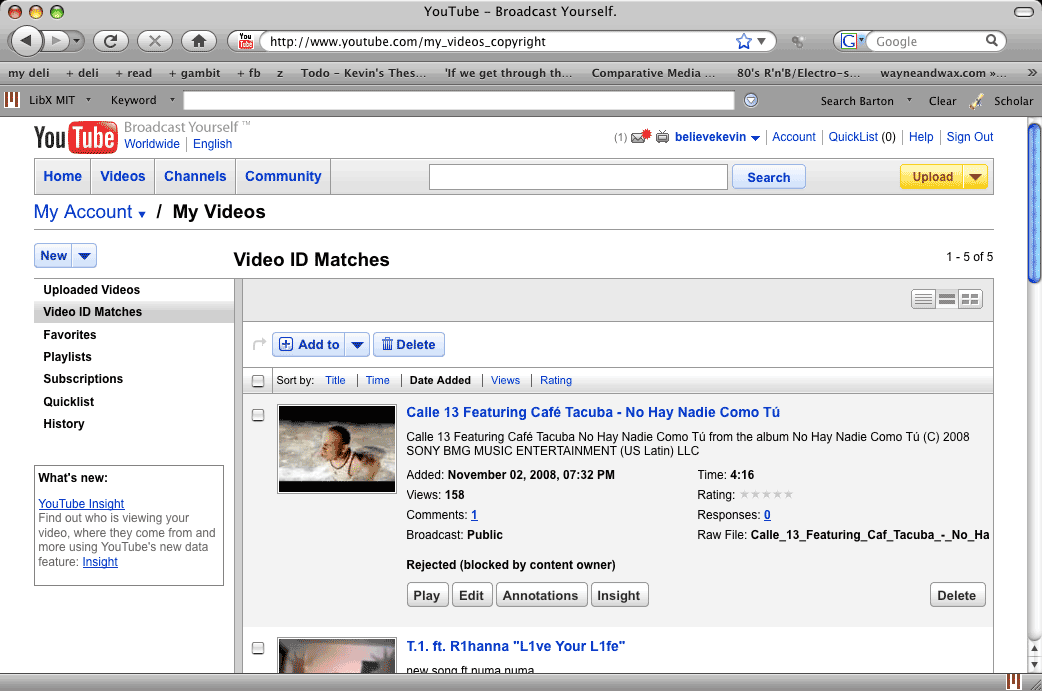Click the Google search magnifier icon

point(991,41)
